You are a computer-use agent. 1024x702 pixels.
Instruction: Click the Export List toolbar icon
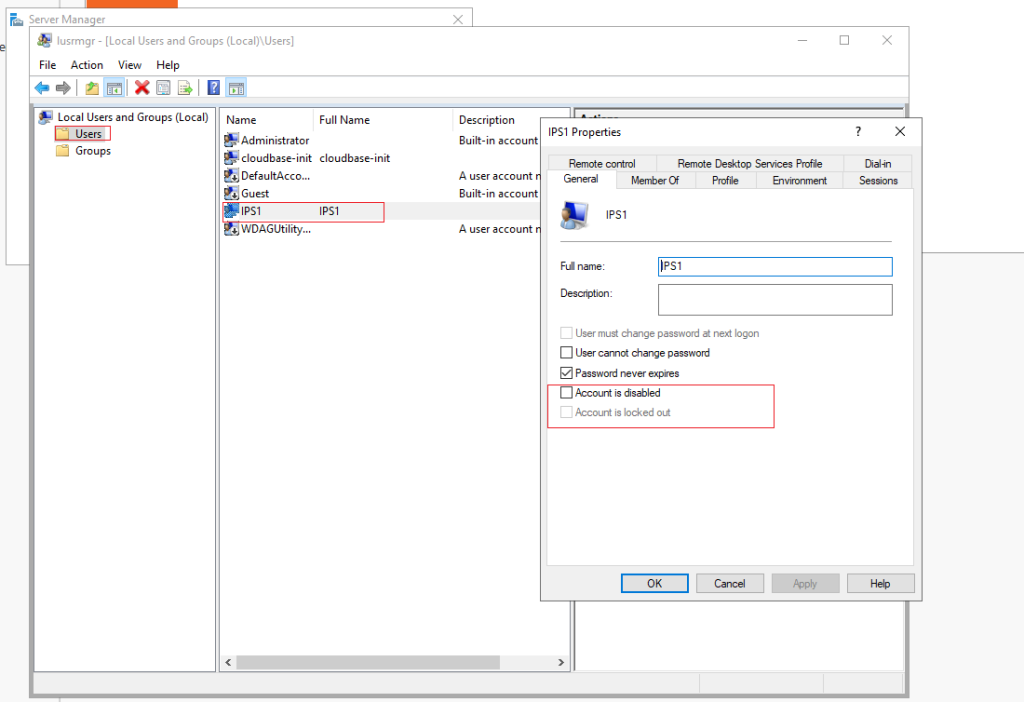point(185,87)
